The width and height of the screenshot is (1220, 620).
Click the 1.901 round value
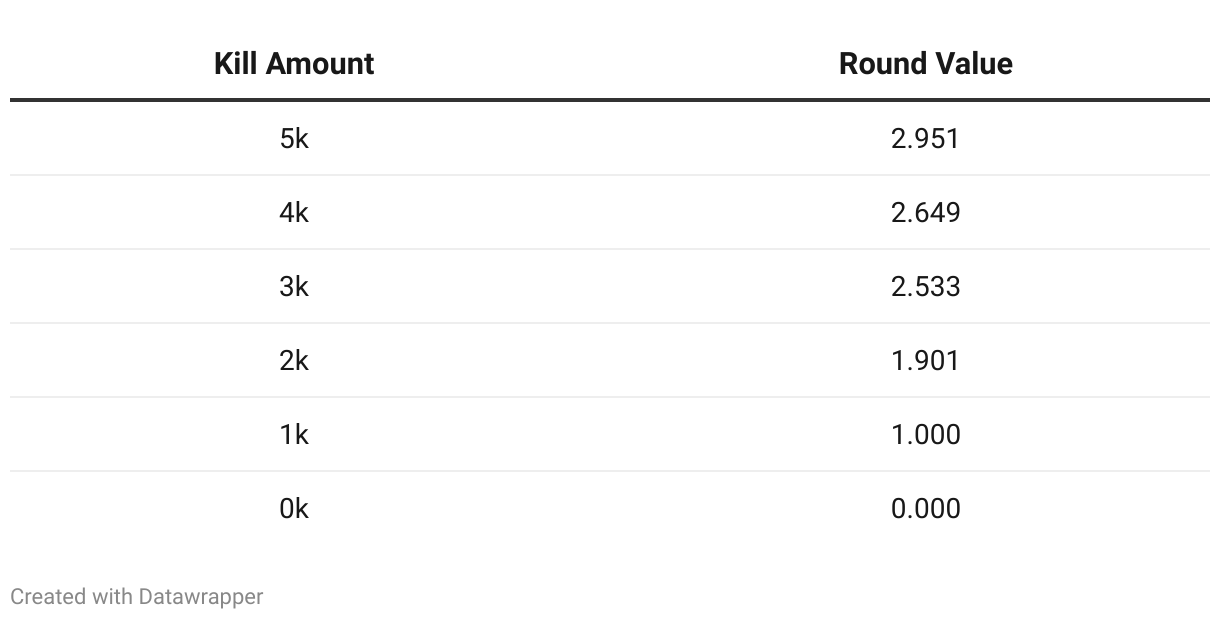(x=925, y=360)
